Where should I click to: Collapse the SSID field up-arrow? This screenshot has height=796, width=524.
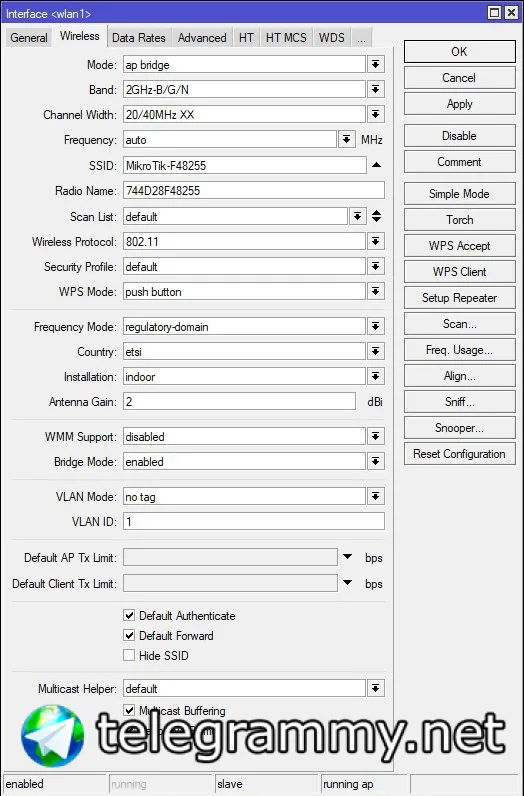(376, 165)
